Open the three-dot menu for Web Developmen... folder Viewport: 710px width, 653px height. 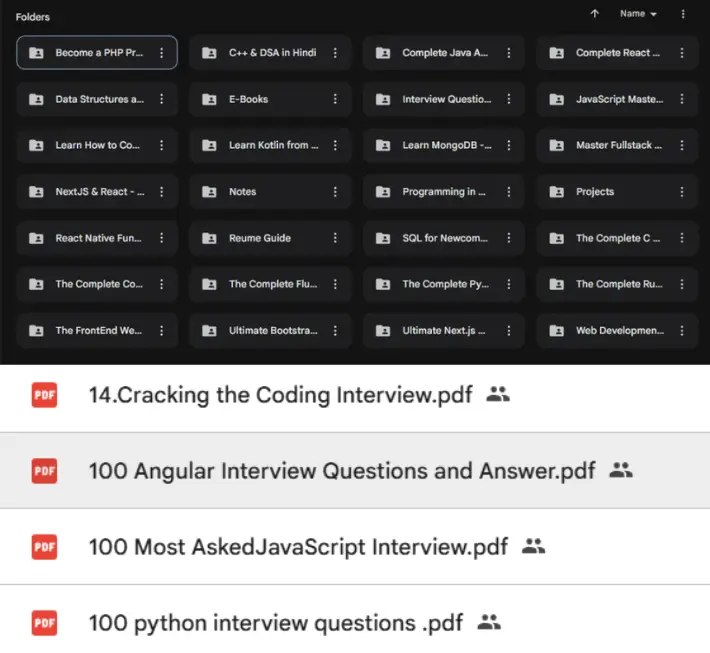[x=681, y=331]
